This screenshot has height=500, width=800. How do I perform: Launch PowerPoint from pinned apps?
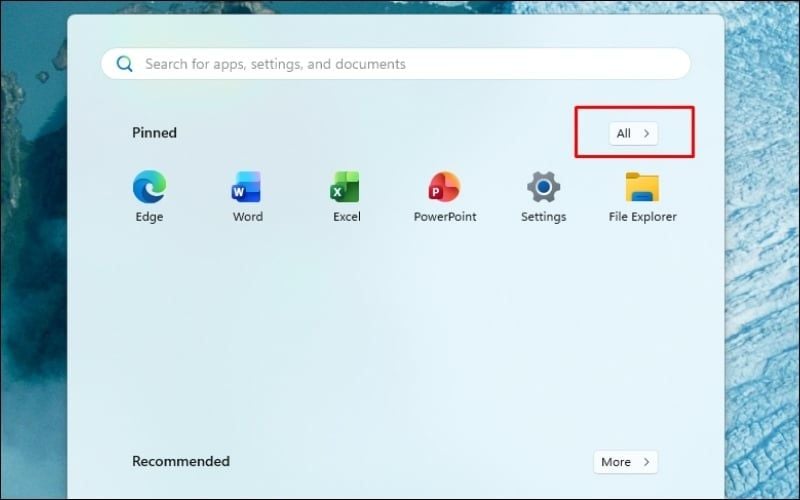point(445,196)
